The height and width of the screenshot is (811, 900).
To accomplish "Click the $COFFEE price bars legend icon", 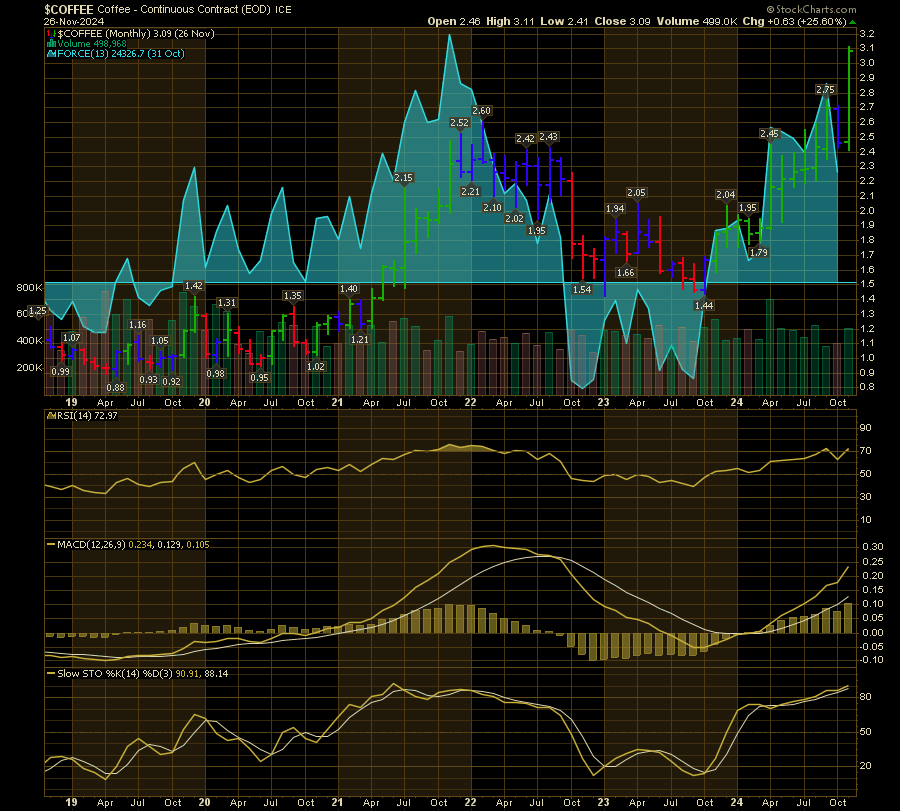I will 49,33.
